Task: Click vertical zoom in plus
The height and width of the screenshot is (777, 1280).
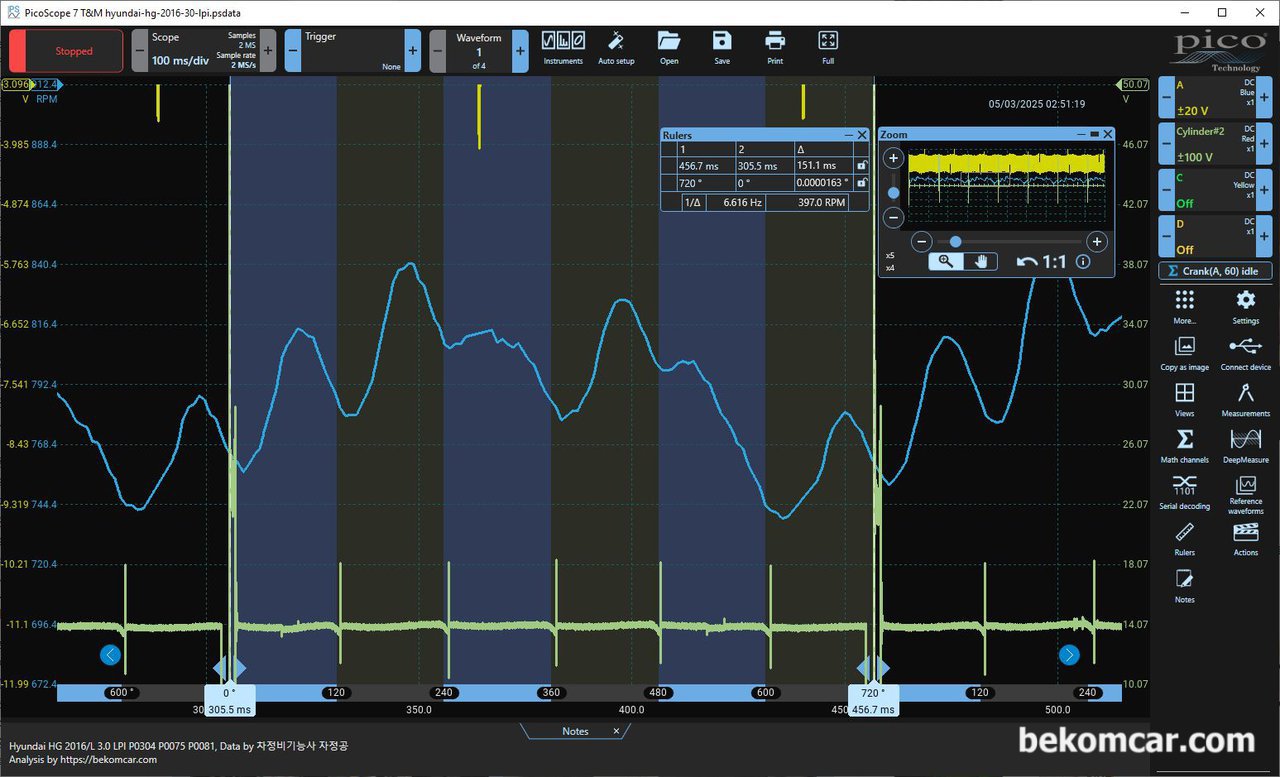Action: [894, 158]
